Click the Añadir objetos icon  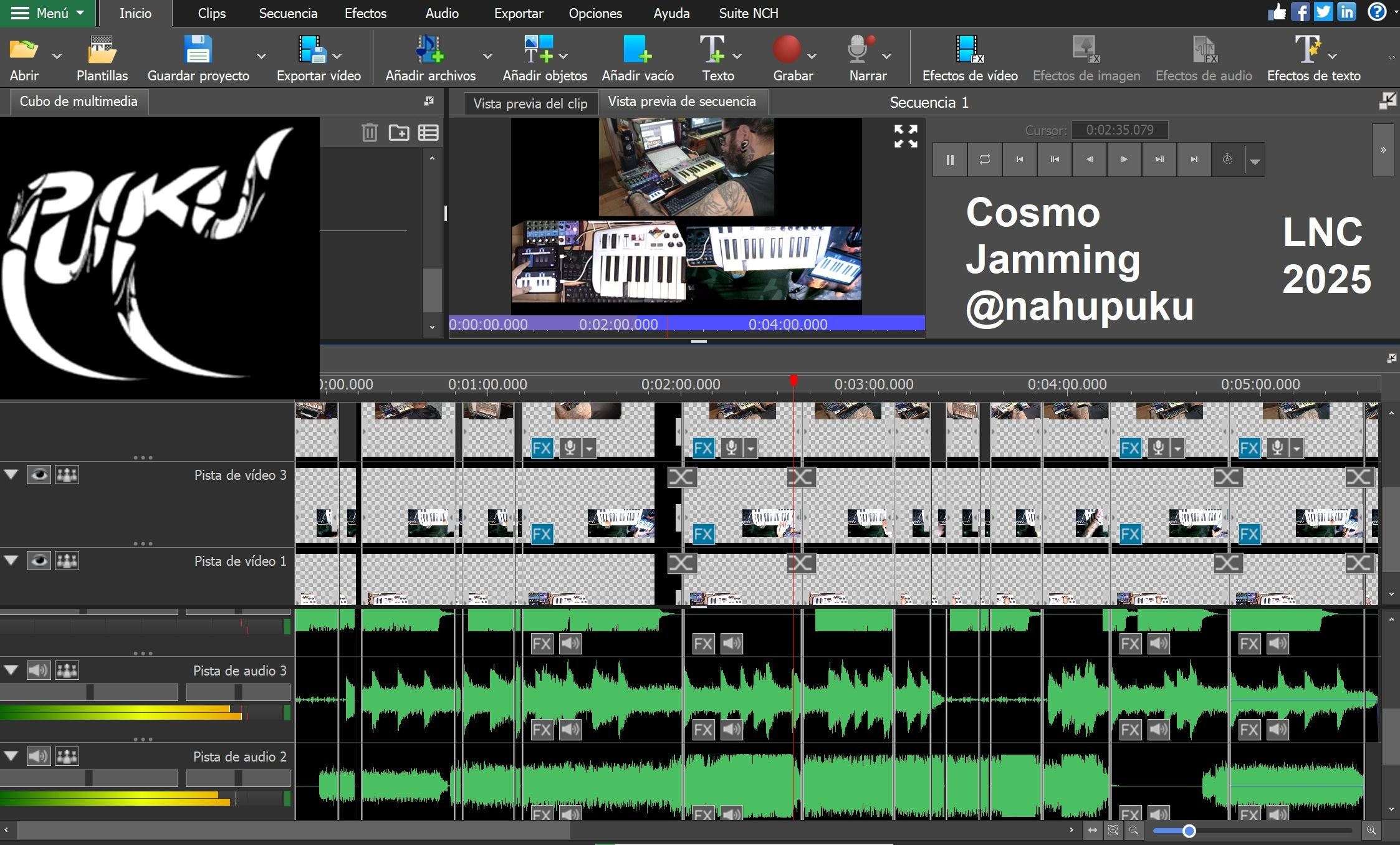point(538,49)
